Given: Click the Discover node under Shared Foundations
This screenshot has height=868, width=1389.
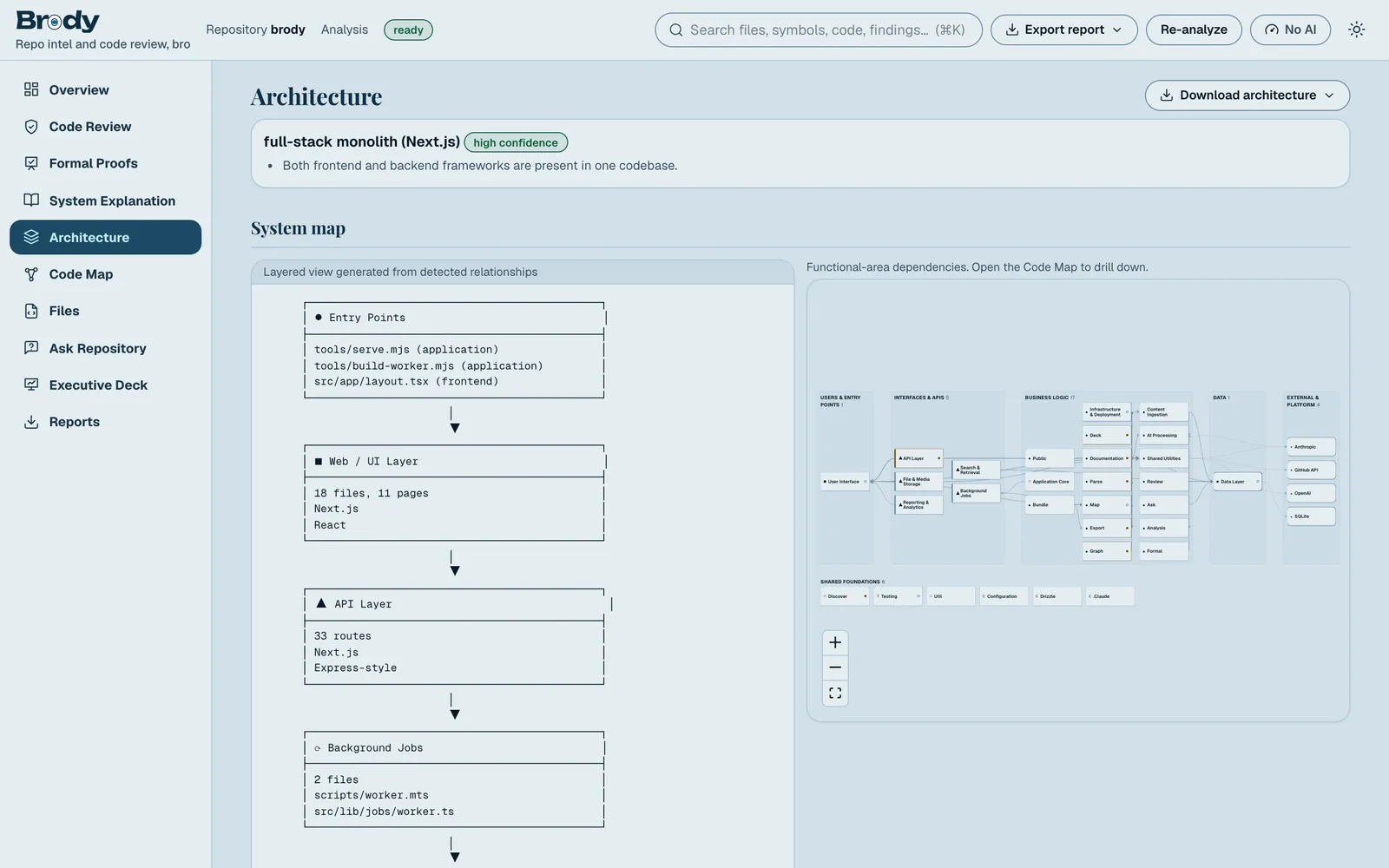Looking at the screenshot, I should (845, 596).
